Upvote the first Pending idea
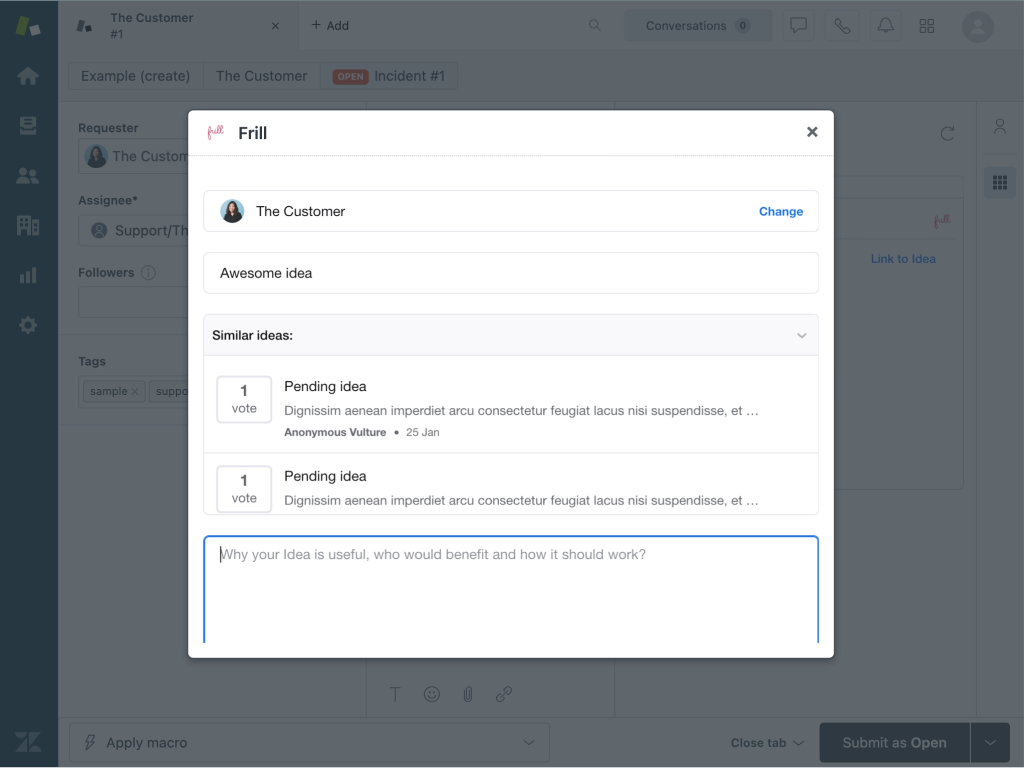 click(x=244, y=399)
